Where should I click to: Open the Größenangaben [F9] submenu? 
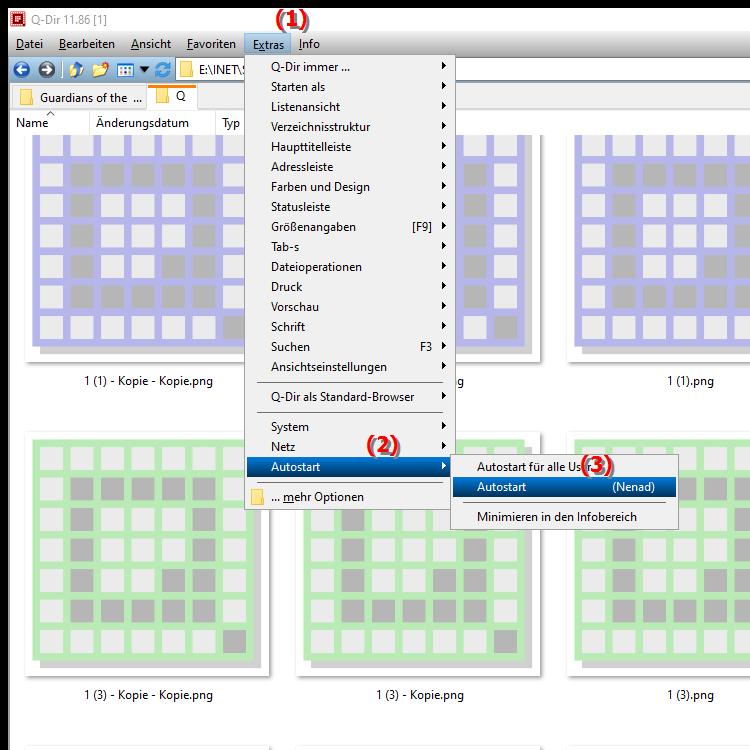pos(350,227)
